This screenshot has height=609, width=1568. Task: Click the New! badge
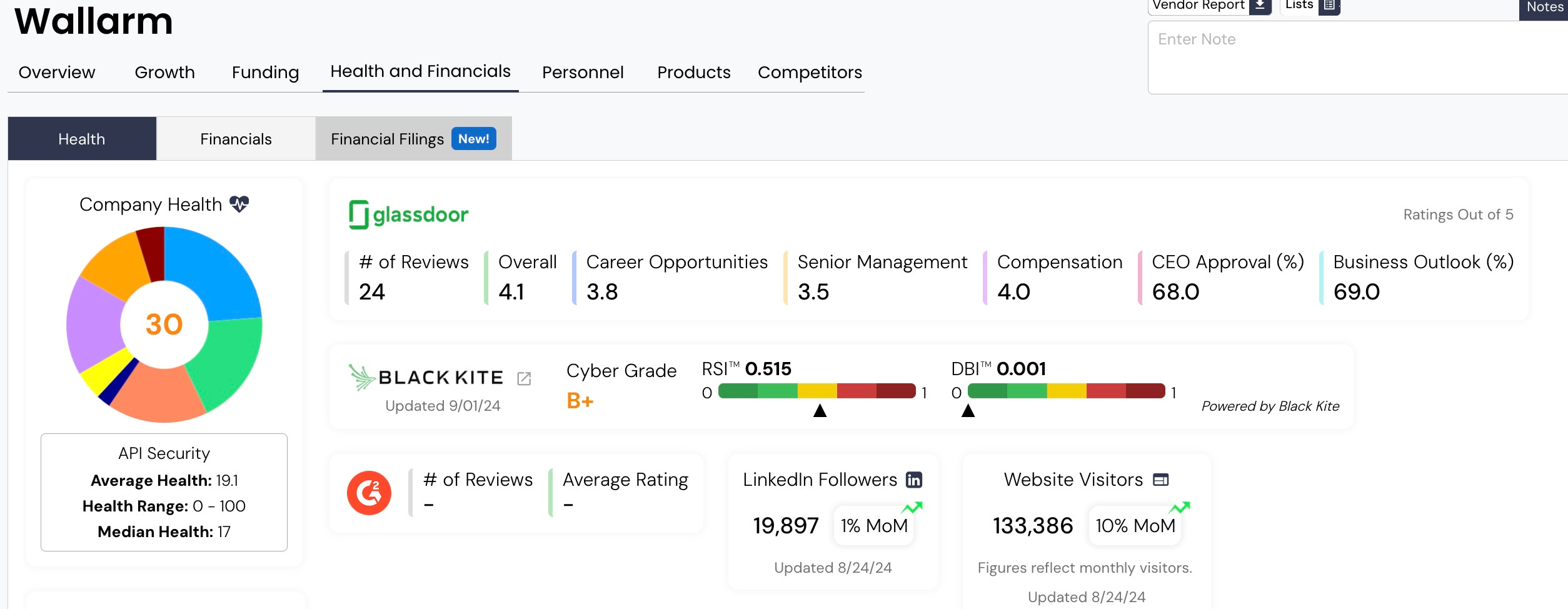[x=473, y=139]
